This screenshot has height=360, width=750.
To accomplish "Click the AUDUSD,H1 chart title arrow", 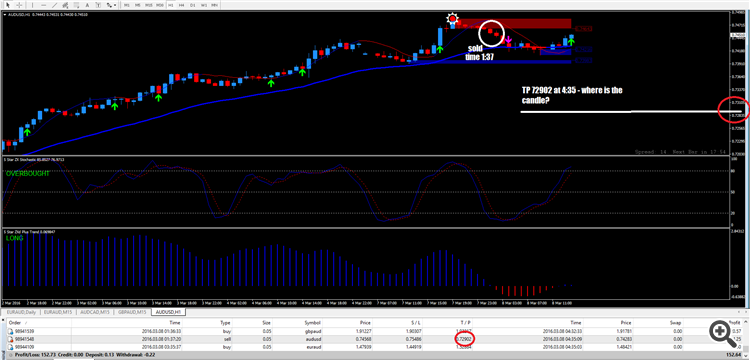I will 5,15.
